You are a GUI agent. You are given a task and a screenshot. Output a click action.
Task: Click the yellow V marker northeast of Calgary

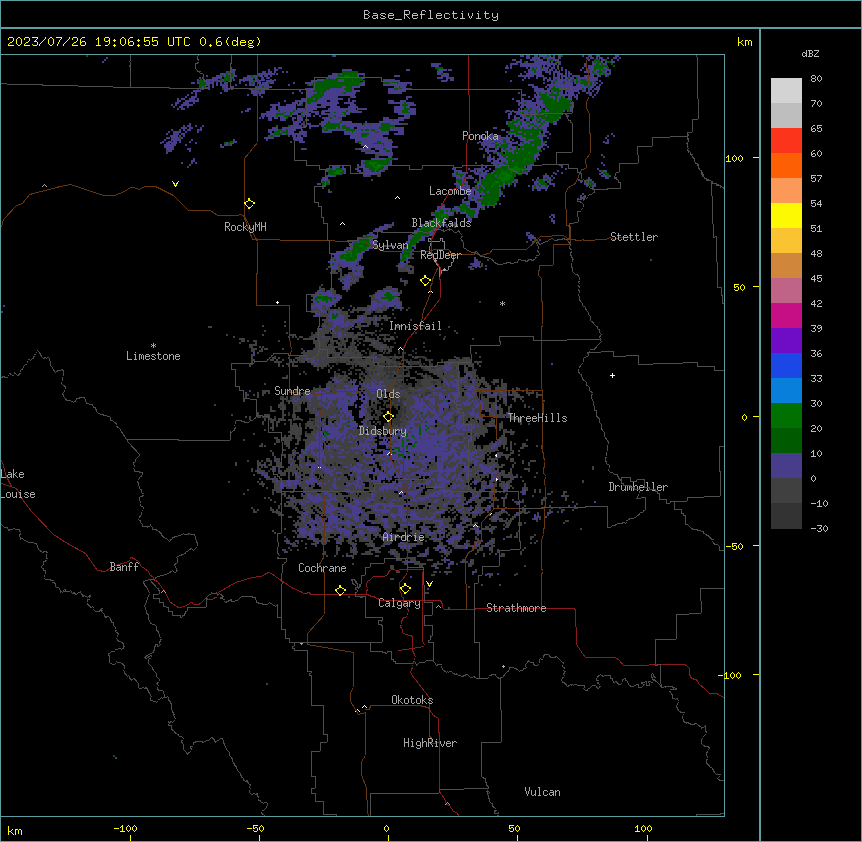pos(429,584)
